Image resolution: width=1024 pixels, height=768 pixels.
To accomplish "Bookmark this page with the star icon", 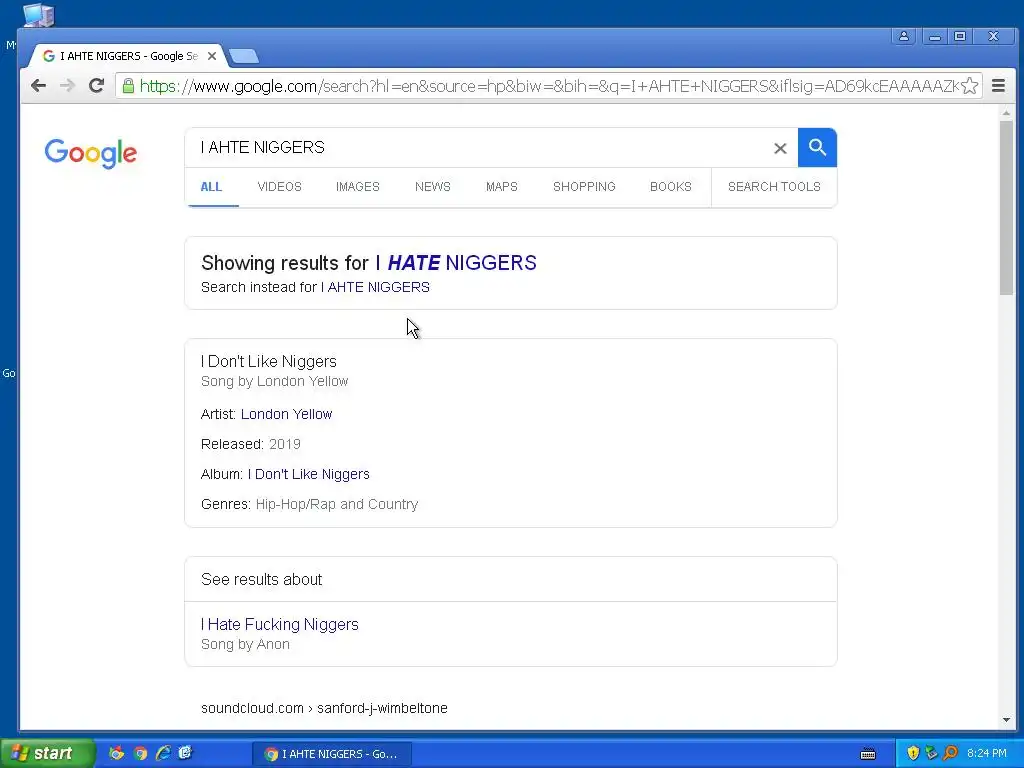I will point(970,86).
